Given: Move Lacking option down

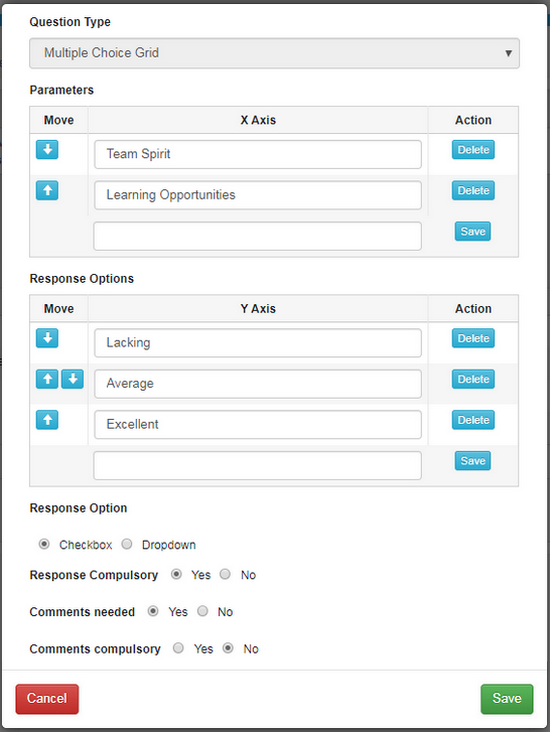Looking at the screenshot, I should click(47, 338).
